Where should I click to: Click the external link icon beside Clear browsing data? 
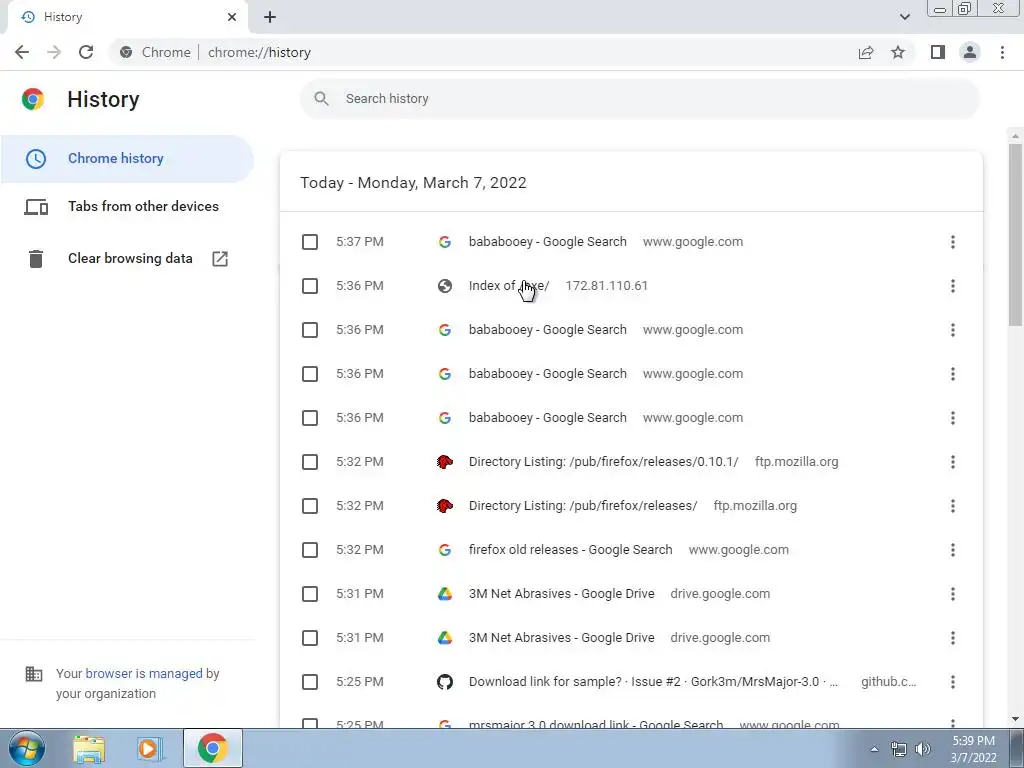click(x=220, y=259)
